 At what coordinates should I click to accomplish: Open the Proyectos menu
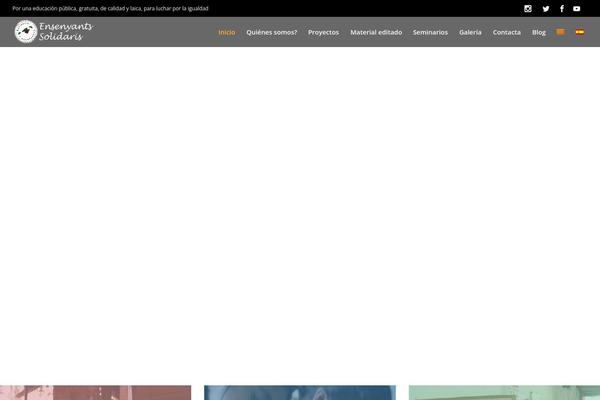(x=323, y=32)
